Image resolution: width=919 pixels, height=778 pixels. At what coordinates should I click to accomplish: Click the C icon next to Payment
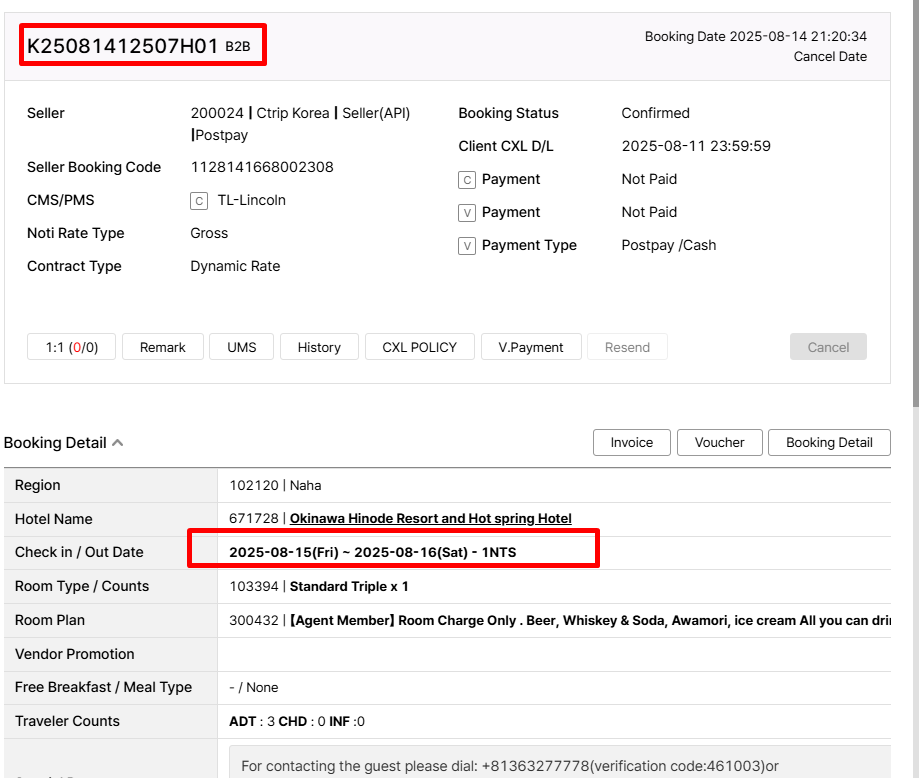click(466, 180)
